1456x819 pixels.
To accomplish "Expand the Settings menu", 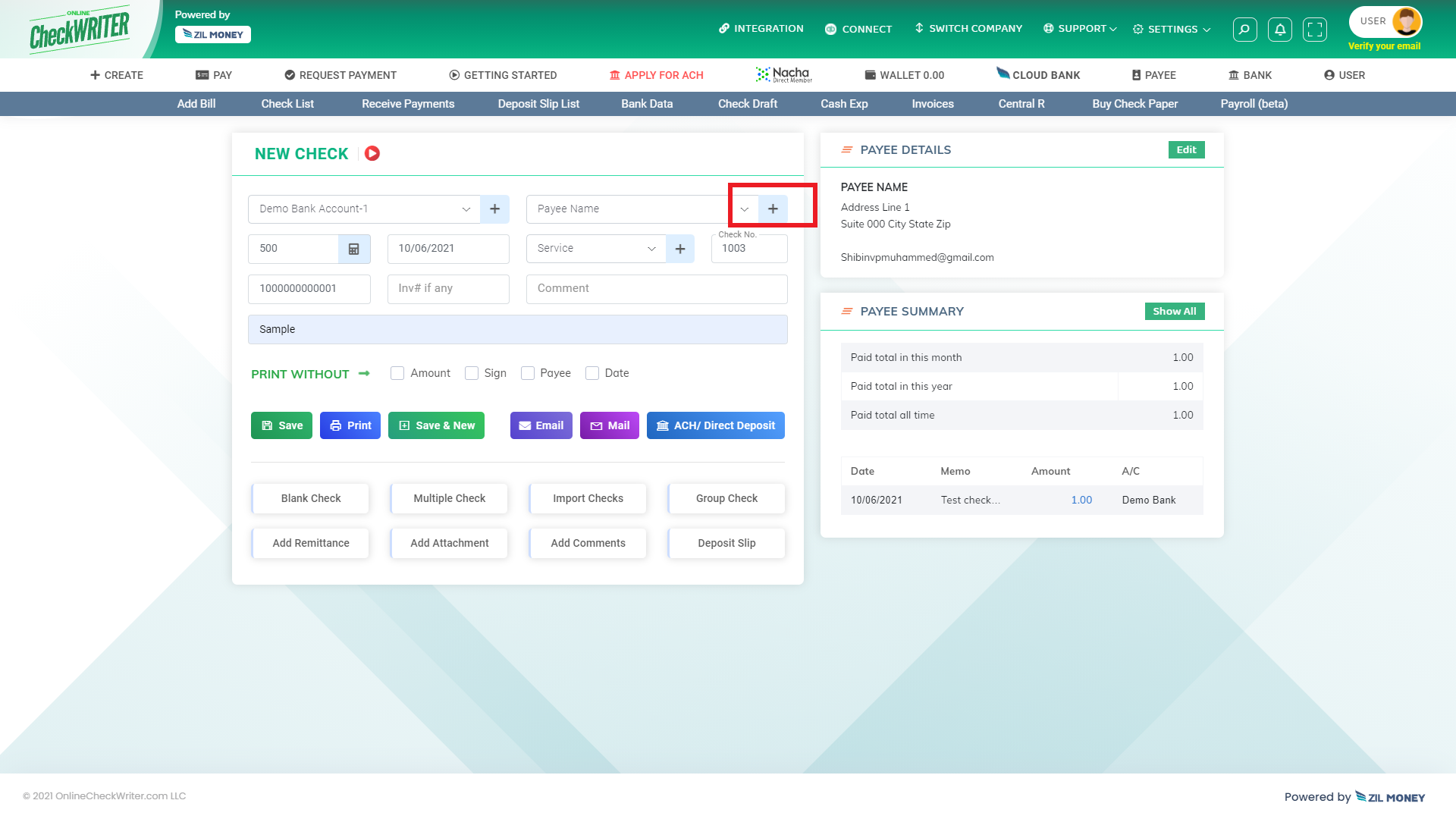I will coord(1172,30).
